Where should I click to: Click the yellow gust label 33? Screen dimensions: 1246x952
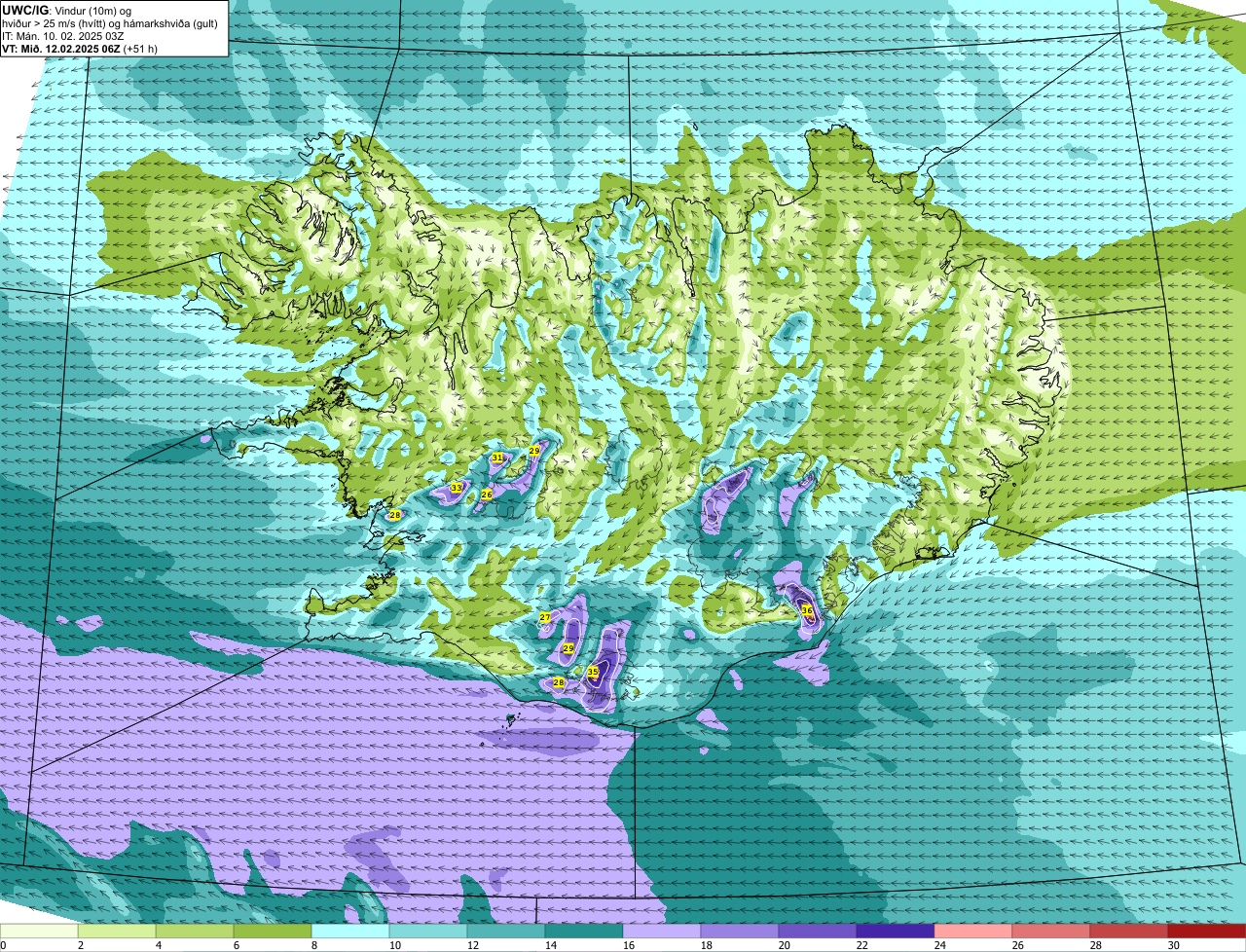point(456,488)
